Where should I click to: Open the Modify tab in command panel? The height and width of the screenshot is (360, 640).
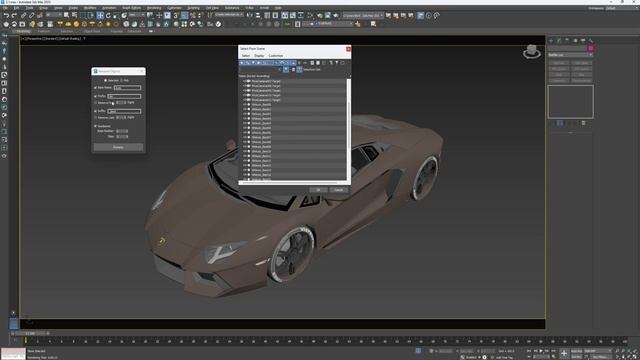click(x=559, y=40)
